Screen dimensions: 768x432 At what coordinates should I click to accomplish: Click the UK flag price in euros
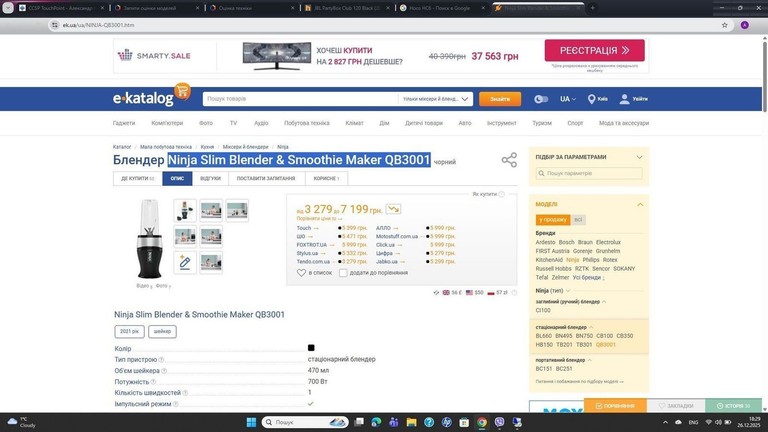point(452,292)
